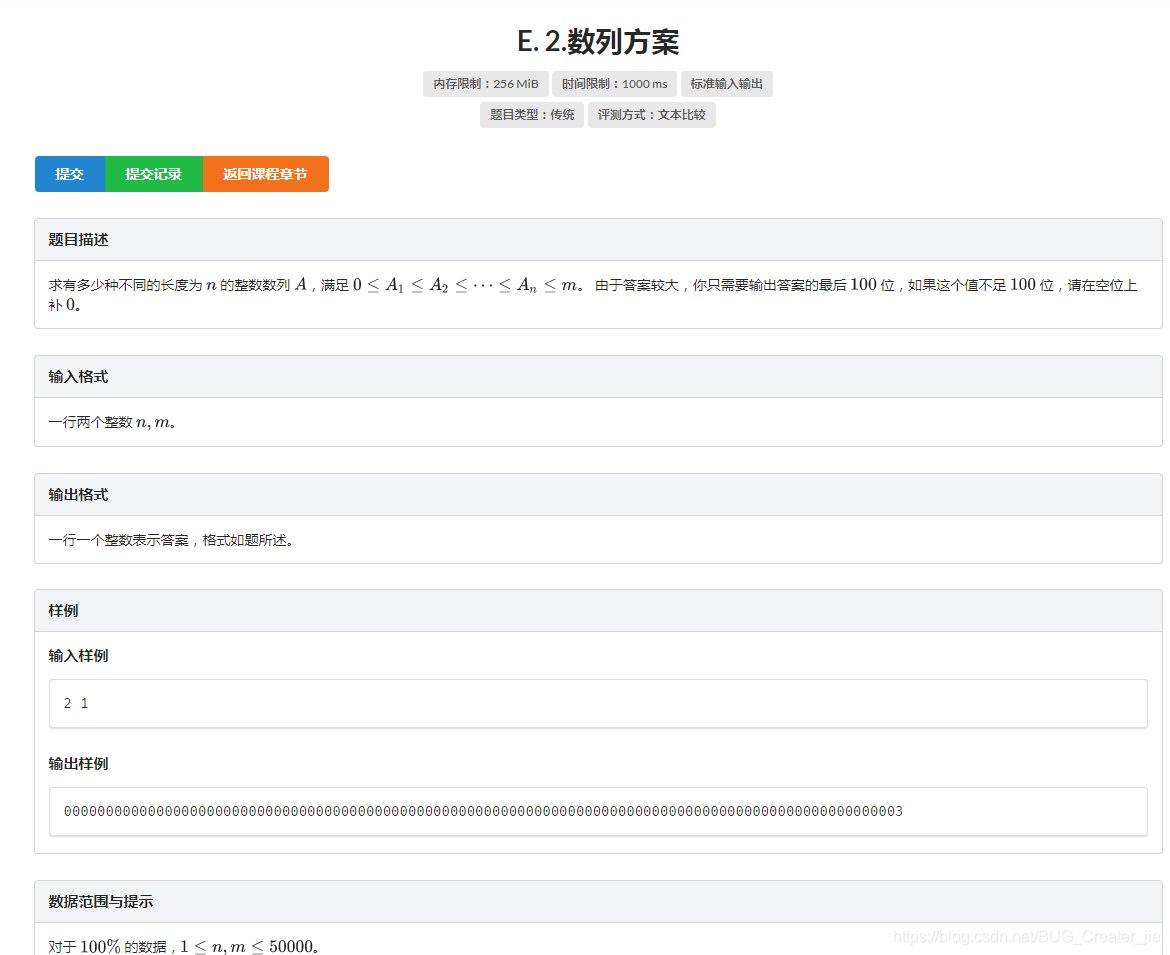
Task: Click the sample input box containing 2 1
Action: (598, 703)
